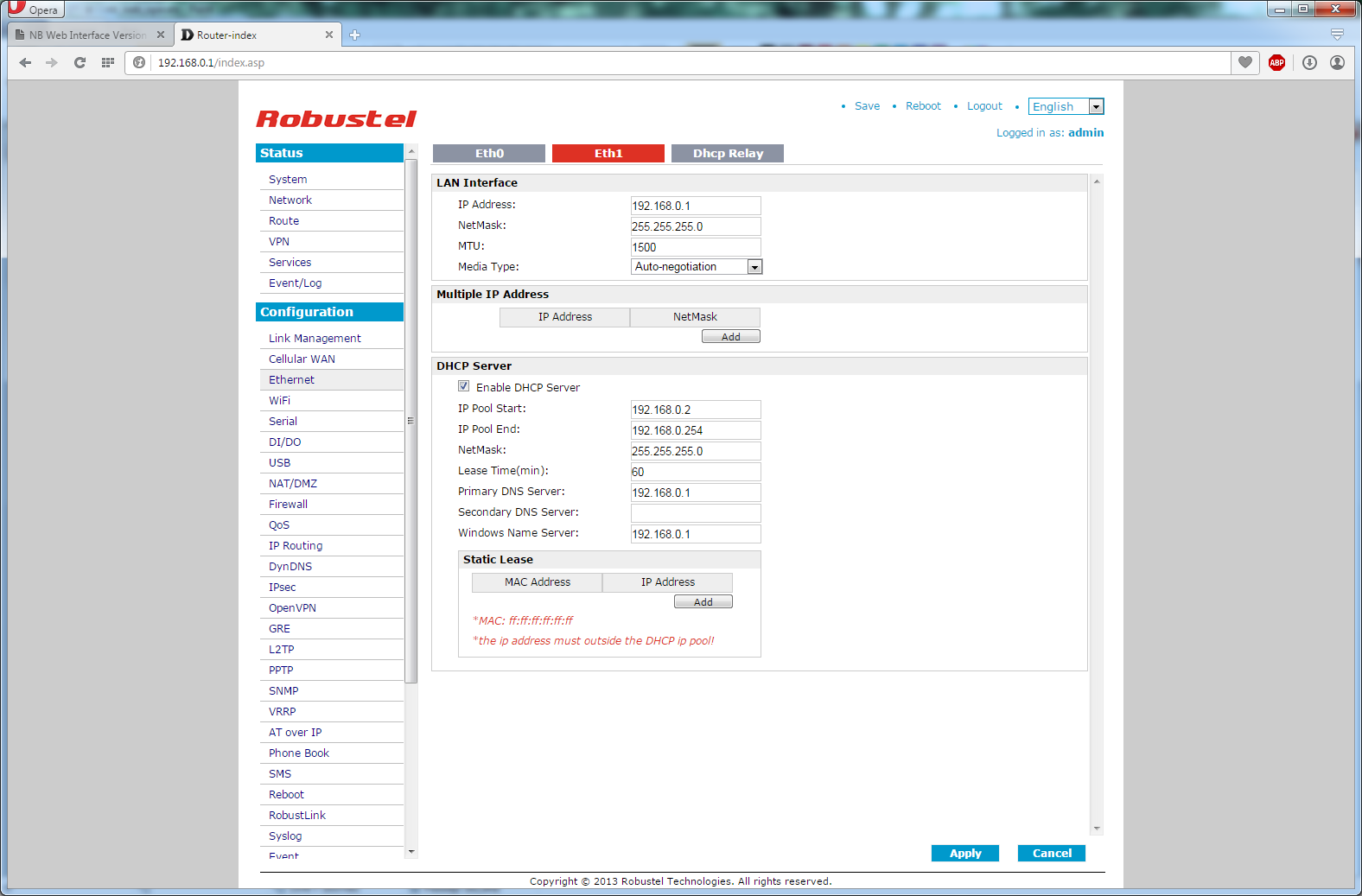Go back with the browser back arrow

[25, 62]
